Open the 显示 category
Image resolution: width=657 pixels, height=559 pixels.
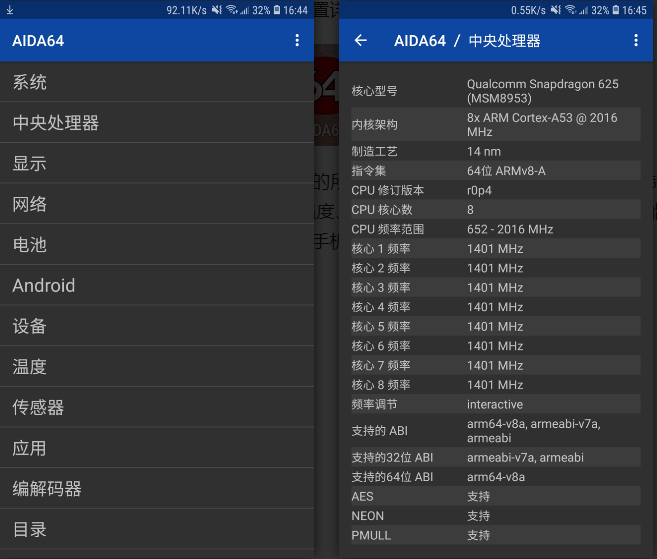tap(157, 163)
